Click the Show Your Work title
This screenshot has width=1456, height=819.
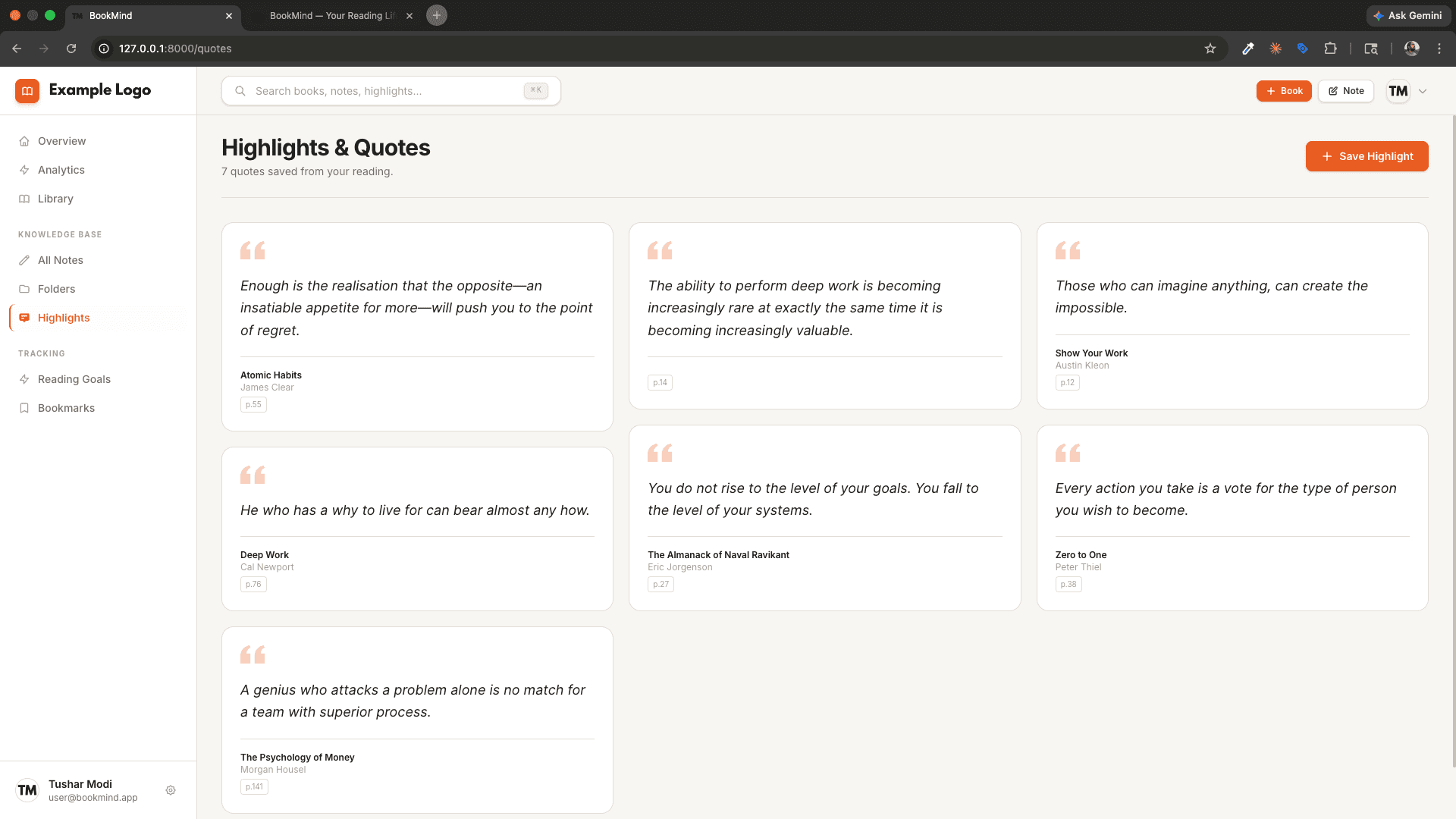click(1091, 353)
